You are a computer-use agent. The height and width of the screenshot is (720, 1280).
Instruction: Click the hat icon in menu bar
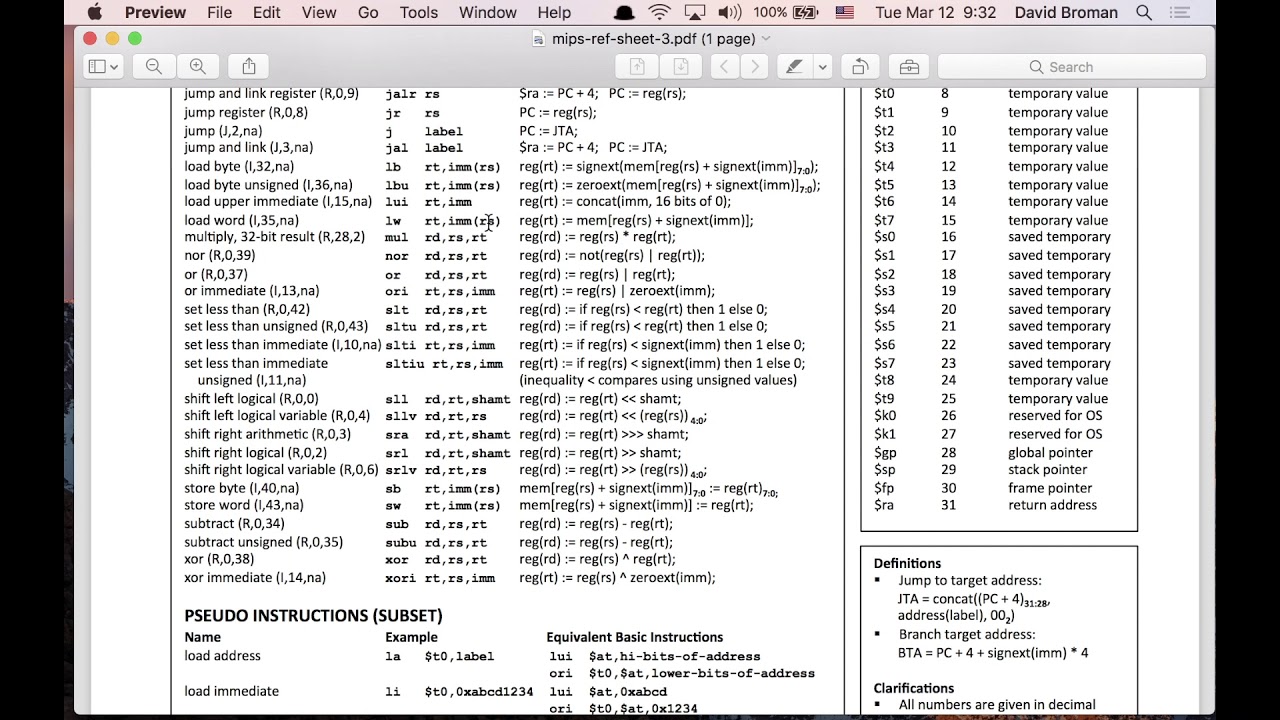click(624, 13)
